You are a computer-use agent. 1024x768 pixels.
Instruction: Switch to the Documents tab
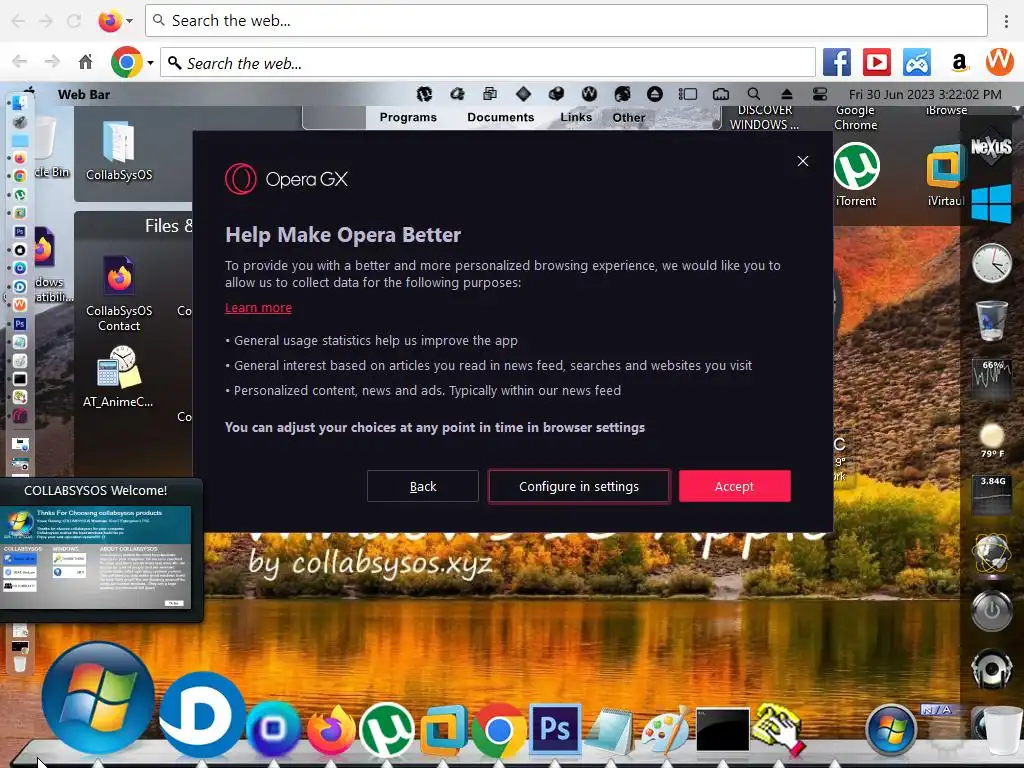[x=501, y=118]
